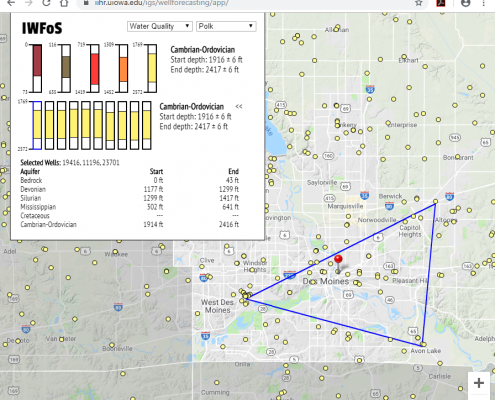Click the 1177 ft start depth value
This screenshot has width=495, height=400.
153,189
